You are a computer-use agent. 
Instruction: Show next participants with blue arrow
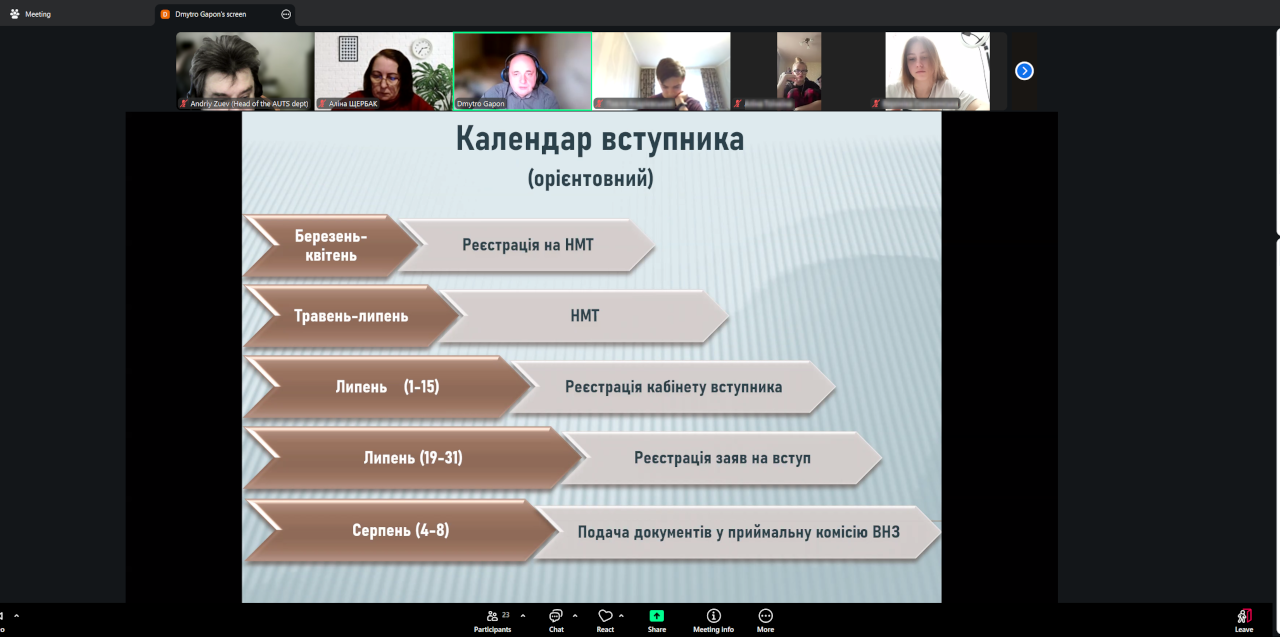[x=1024, y=71]
